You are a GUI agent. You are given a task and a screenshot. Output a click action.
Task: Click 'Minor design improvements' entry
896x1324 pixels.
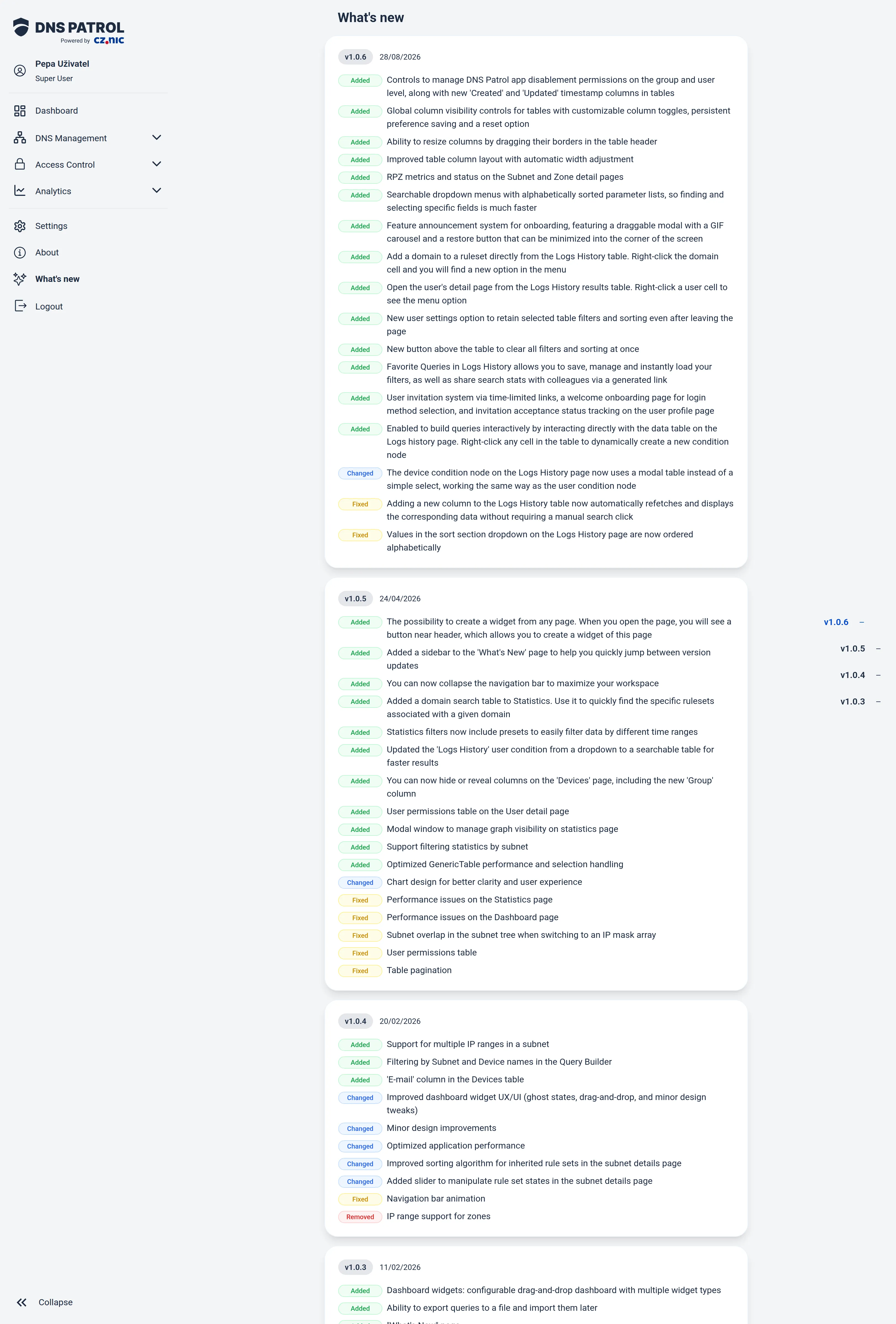(441, 1128)
